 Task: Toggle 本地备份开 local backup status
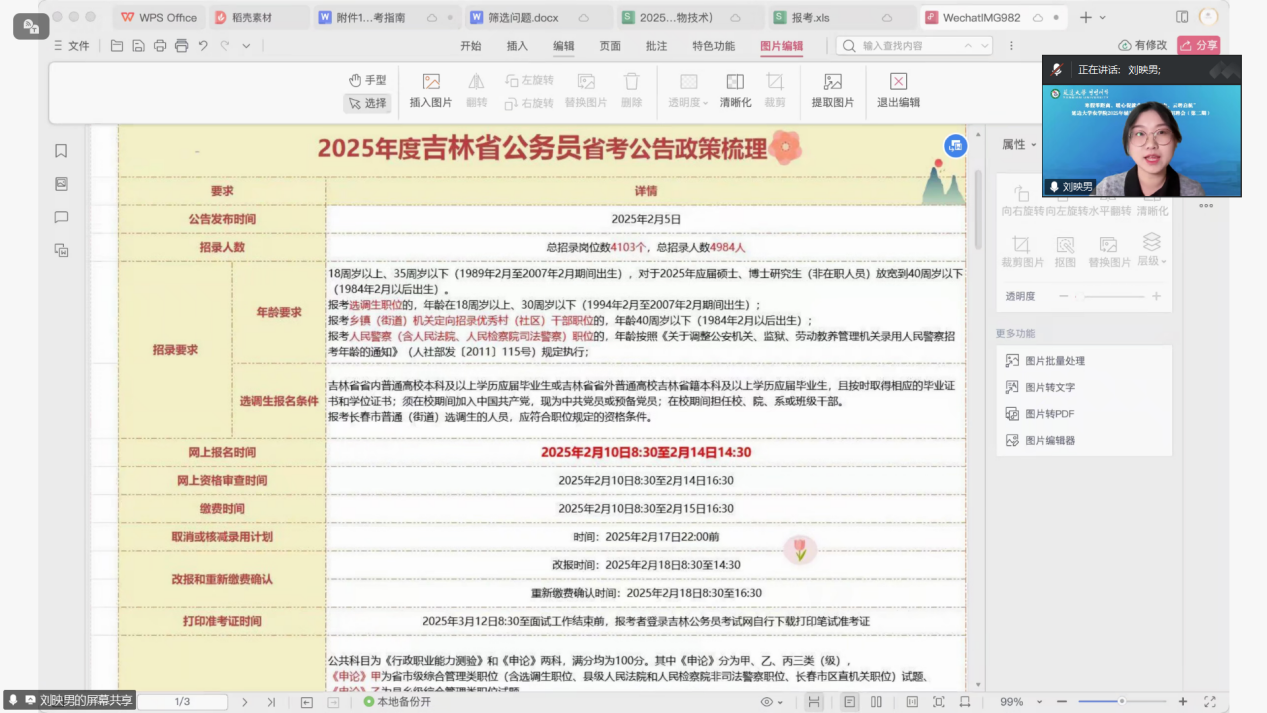(397, 702)
